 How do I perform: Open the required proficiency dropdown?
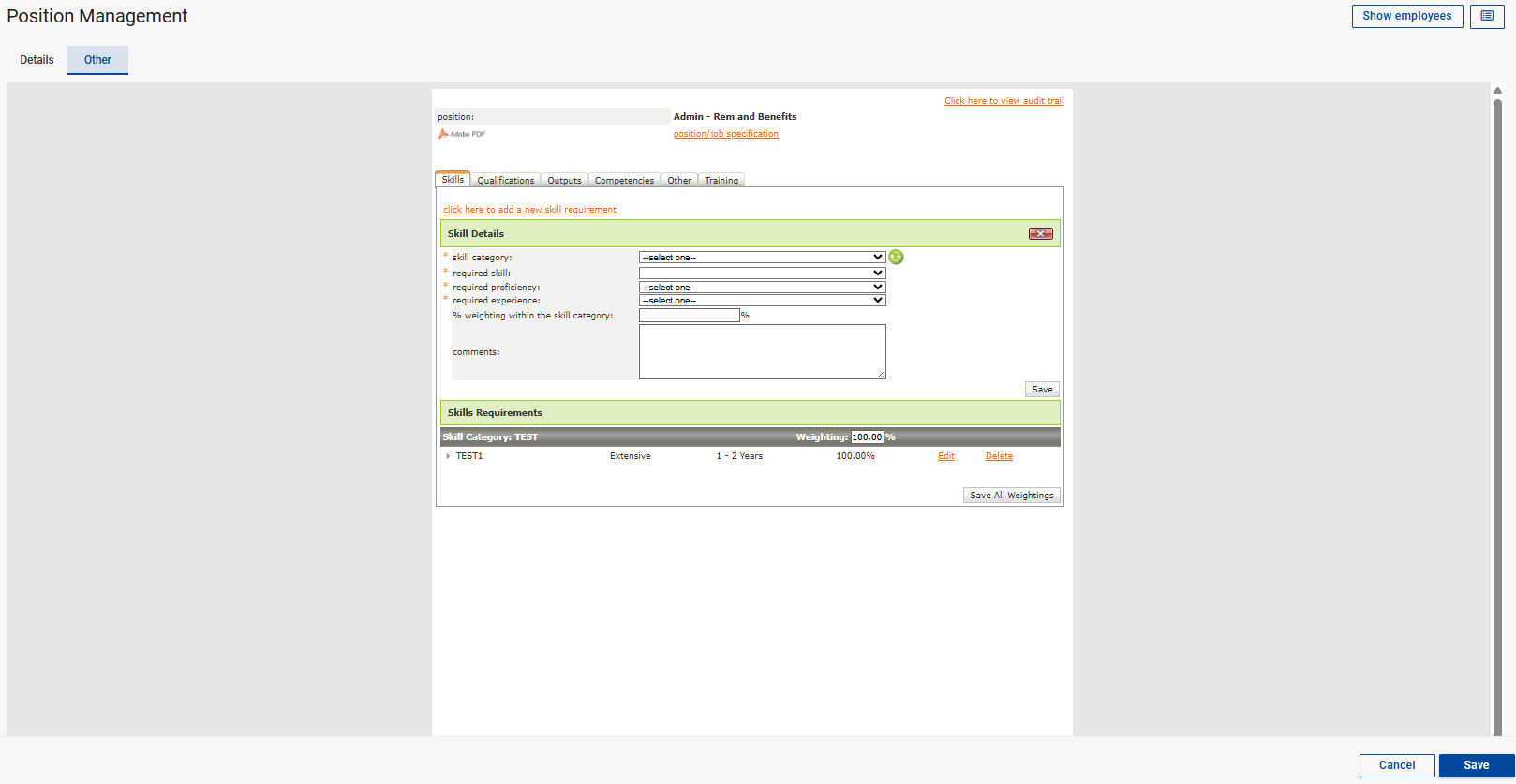pyautogui.click(x=762, y=288)
